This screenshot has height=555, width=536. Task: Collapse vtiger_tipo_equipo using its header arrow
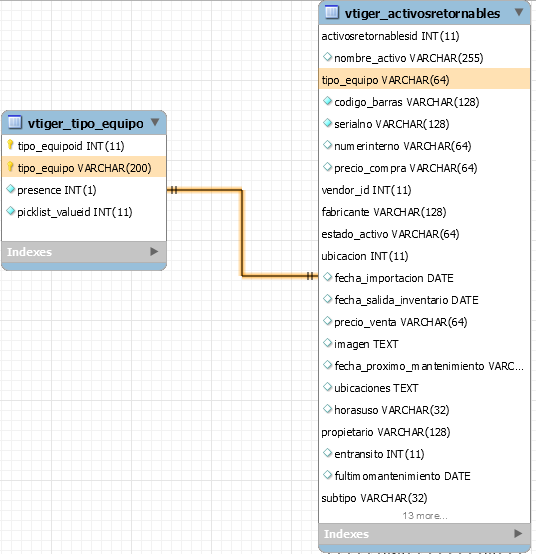click(x=155, y=122)
